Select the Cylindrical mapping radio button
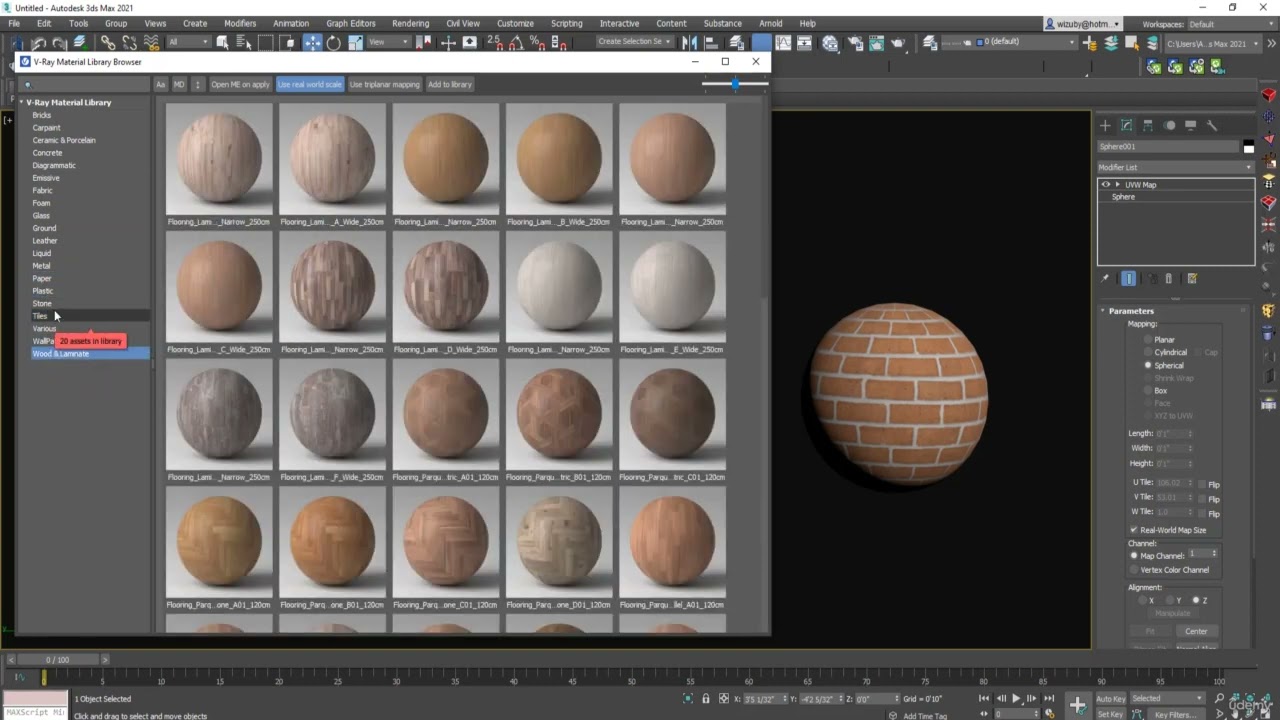This screenshot has height=720, width=1280. [x=1148, y=352]
